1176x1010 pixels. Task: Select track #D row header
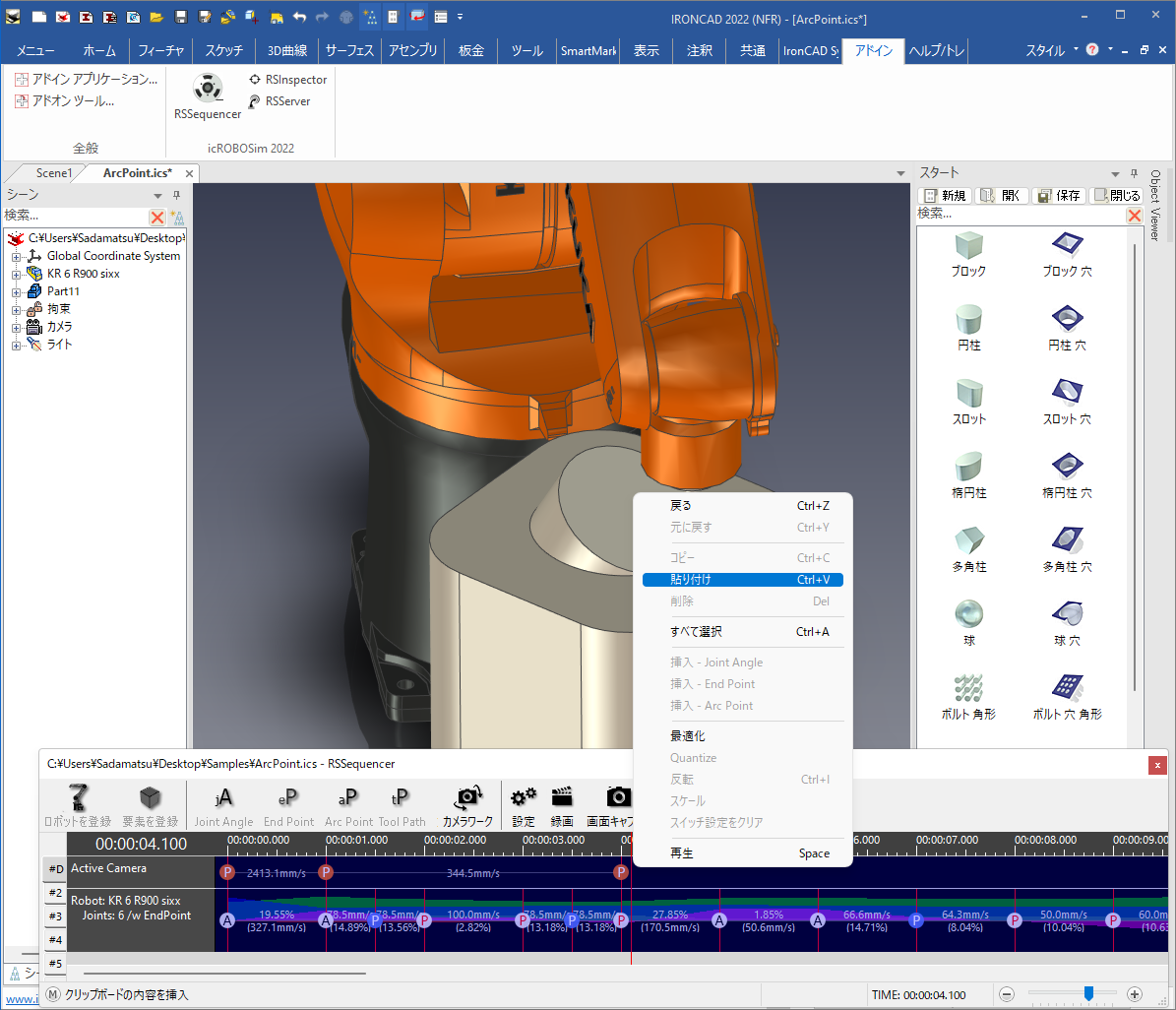click(55, 869)
